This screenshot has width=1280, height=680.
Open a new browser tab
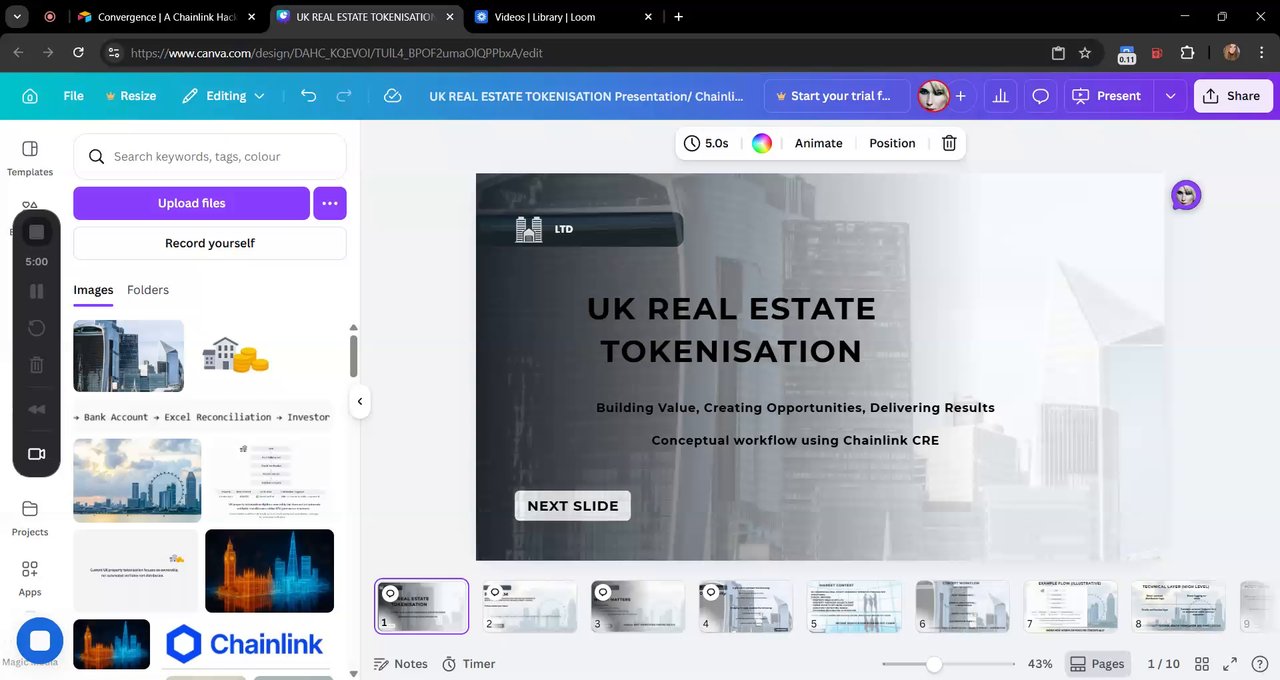point(679,17)
